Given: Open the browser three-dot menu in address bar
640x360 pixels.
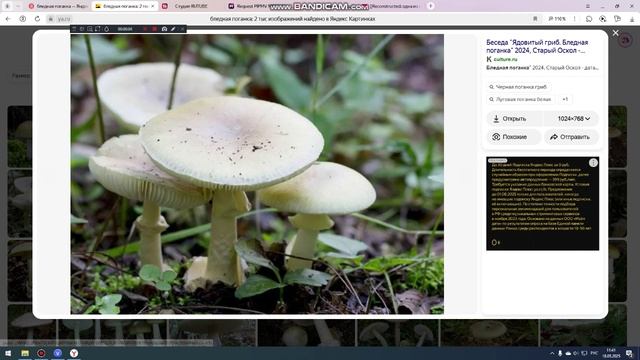Looking at the screenshot, I should tap(575, 19).
